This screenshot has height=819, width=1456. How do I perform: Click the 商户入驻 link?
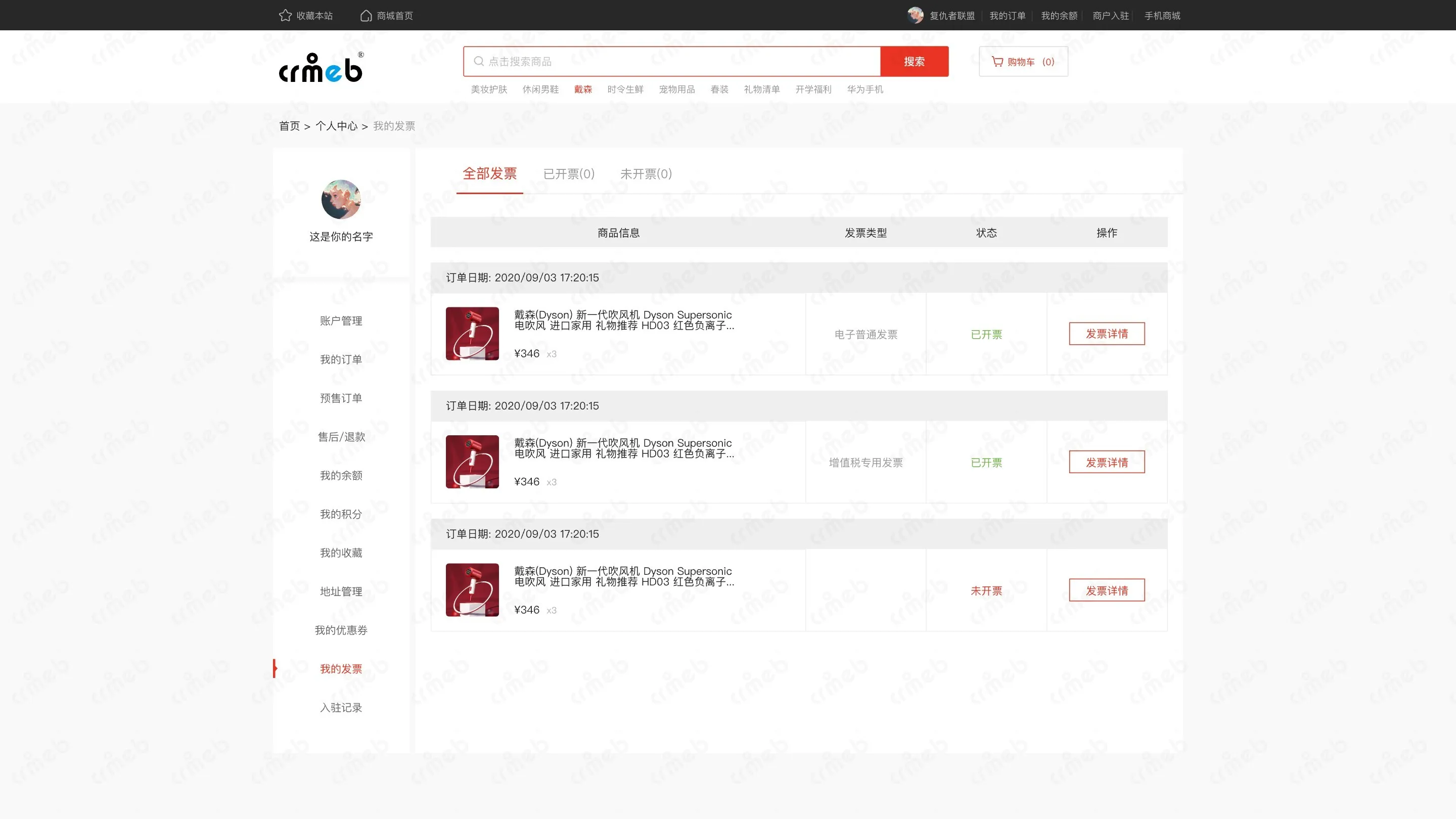(1111, 16)
